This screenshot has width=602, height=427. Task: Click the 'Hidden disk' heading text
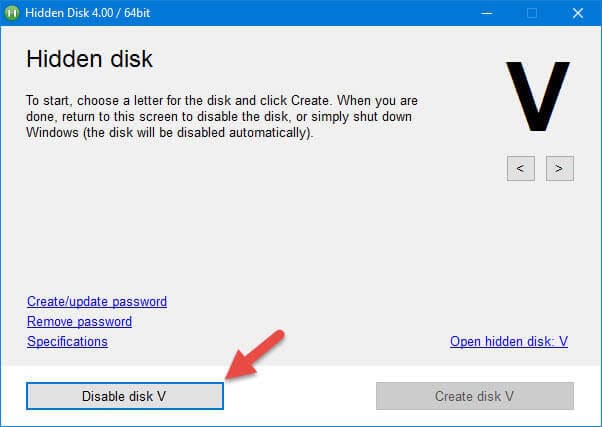click(x=89, y=59)
